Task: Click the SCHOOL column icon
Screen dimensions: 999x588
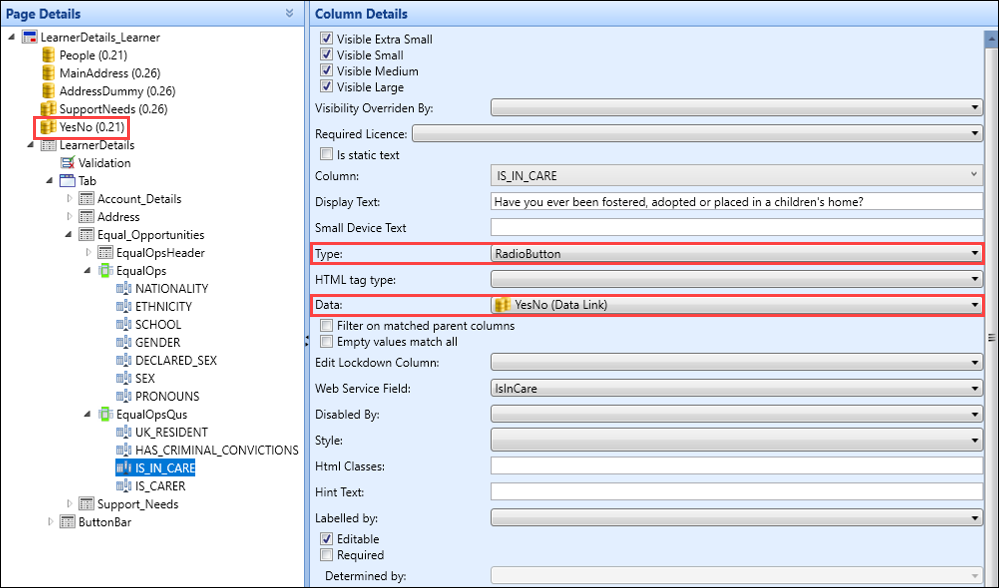Action: [x=124, y=324]
